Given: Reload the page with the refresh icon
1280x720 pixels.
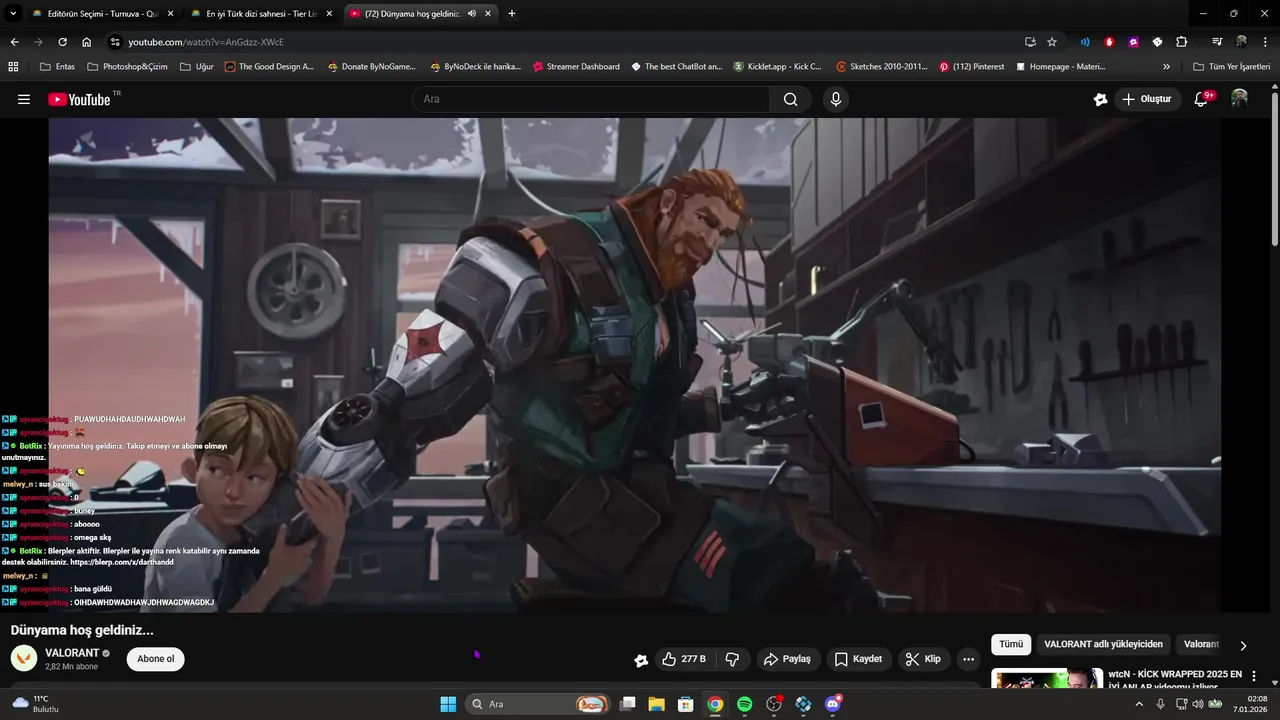Looking at the screenshot, I should point(62,42).
